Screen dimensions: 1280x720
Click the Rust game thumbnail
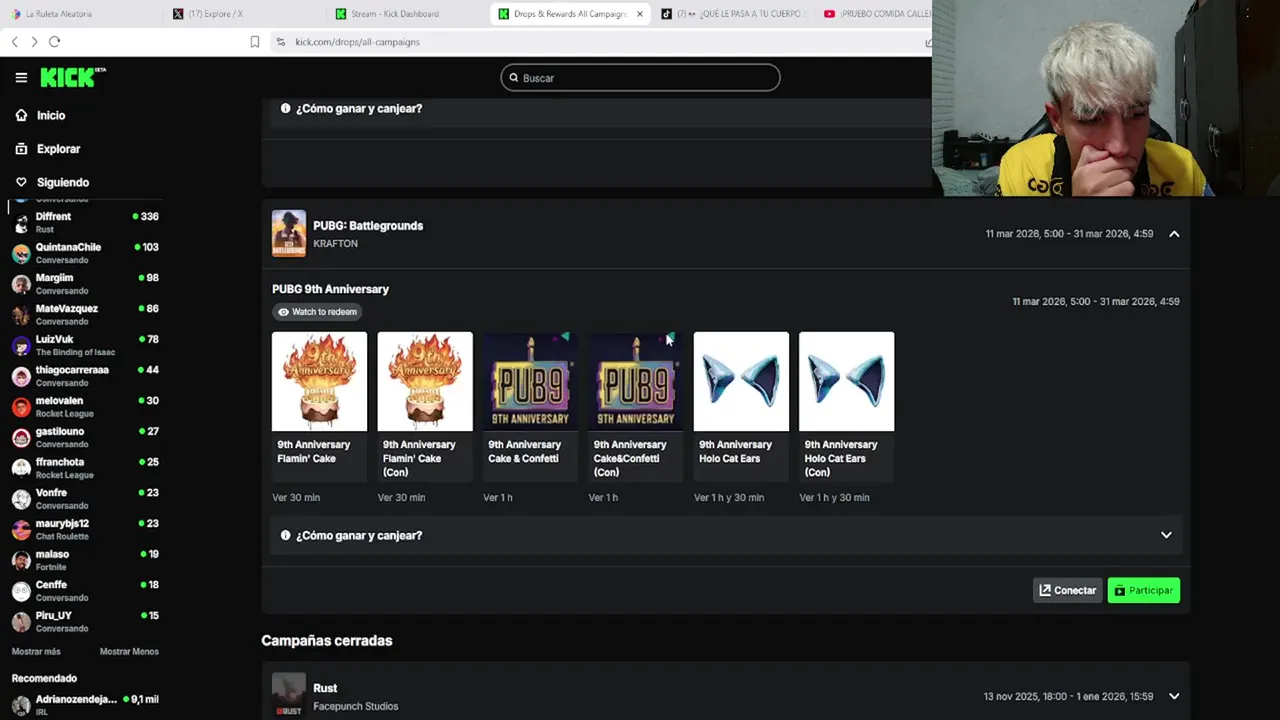point(289,696)
